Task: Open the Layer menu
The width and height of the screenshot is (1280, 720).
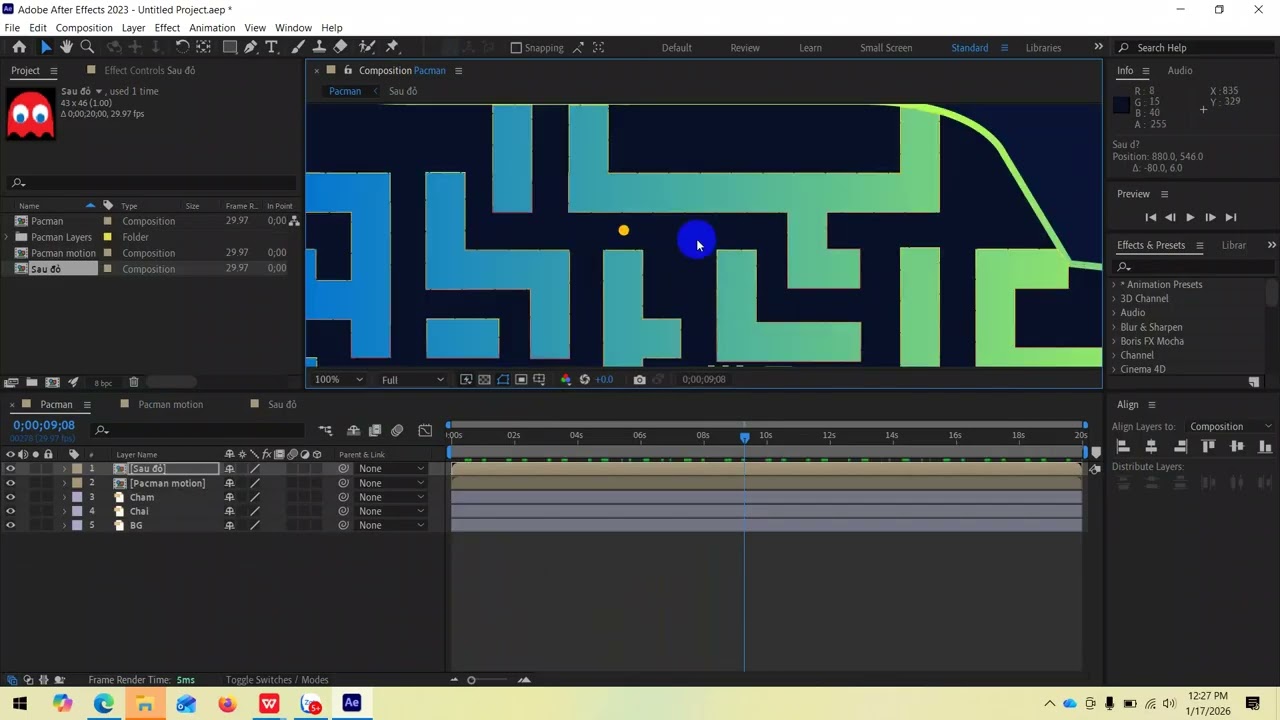Action: pos(134,28)
